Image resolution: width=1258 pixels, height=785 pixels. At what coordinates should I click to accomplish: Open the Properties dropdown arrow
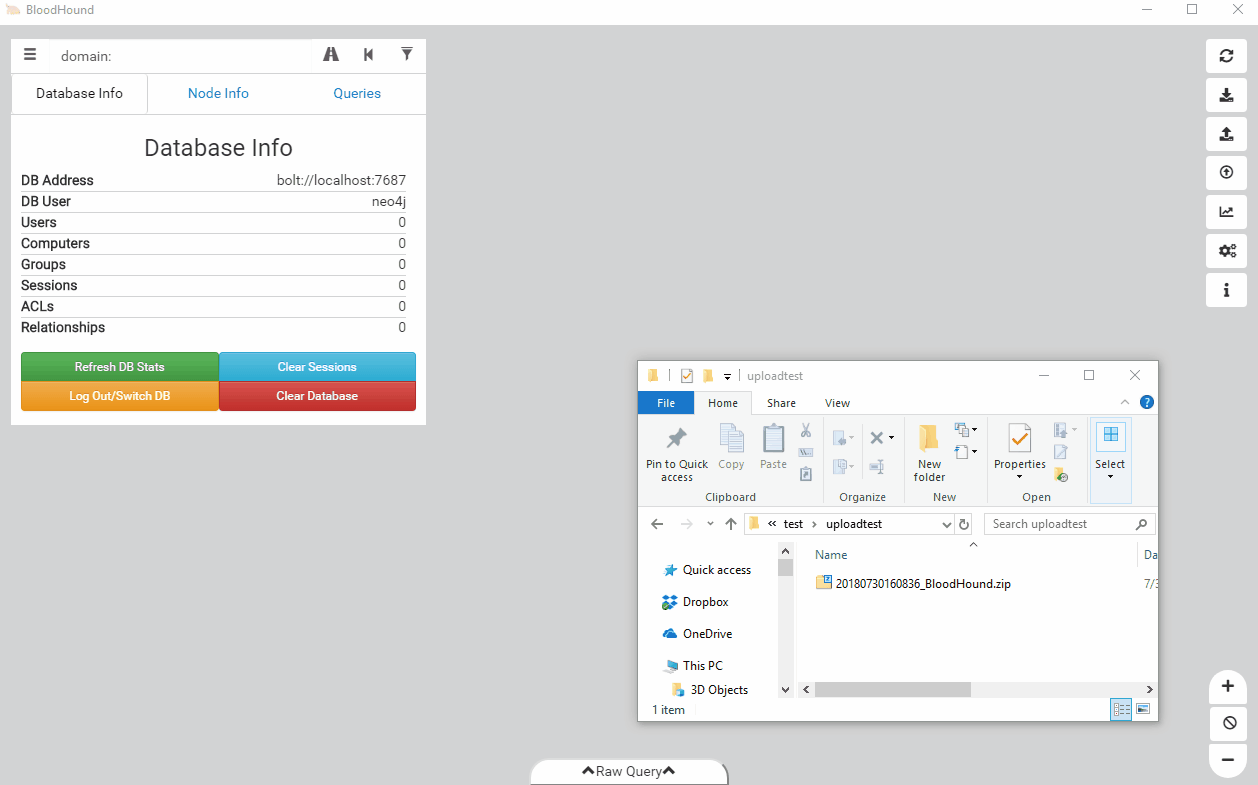[1019, 477]
